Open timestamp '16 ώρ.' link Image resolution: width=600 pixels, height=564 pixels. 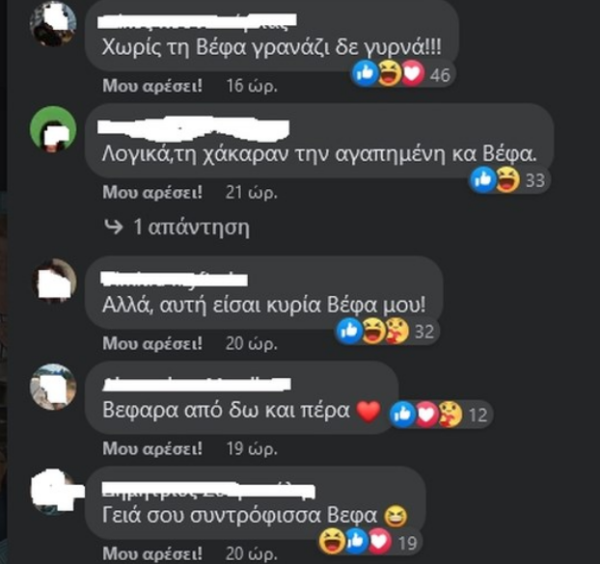coord(252,86)
